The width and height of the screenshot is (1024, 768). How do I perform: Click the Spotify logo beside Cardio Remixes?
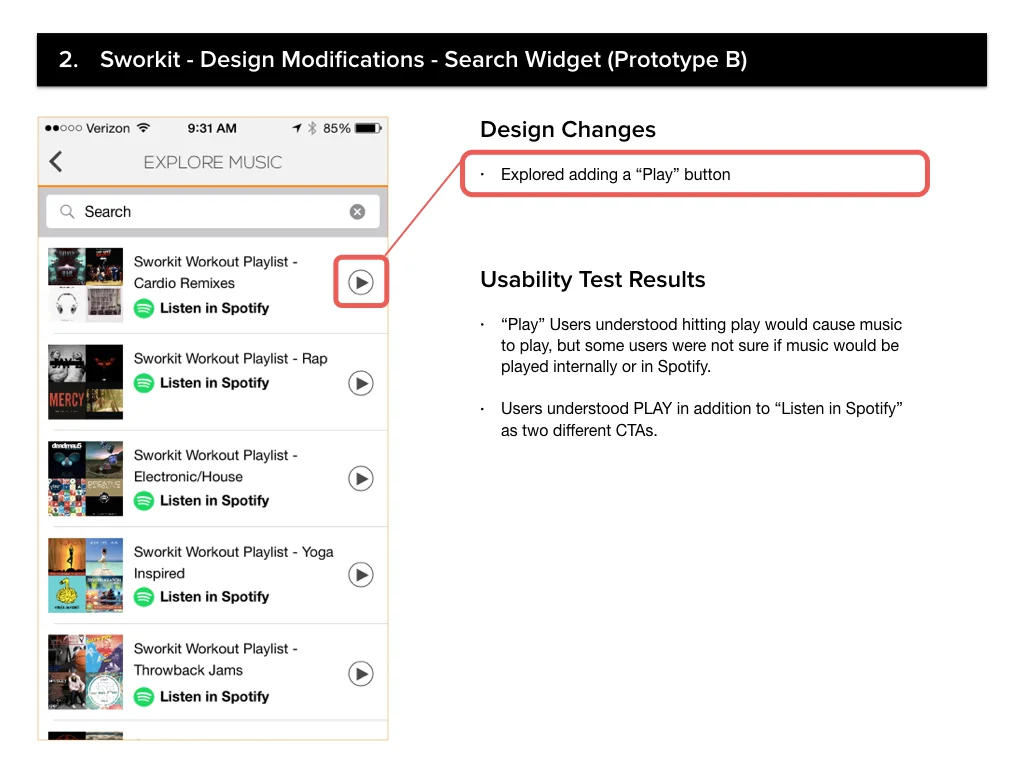point(144,308)
